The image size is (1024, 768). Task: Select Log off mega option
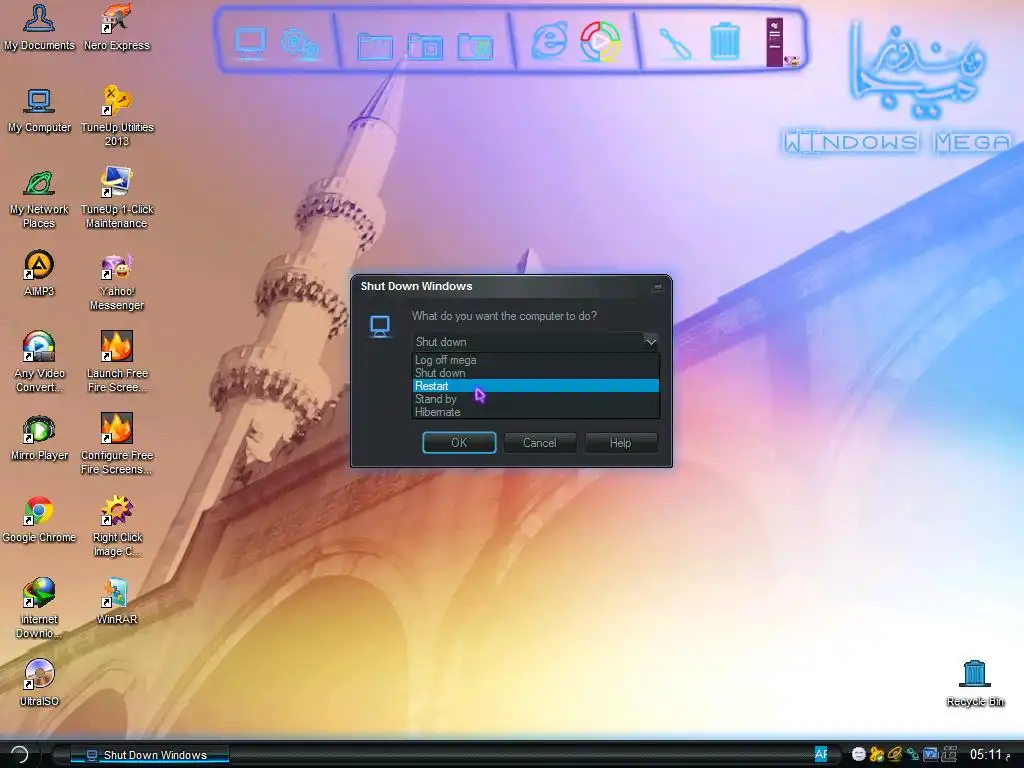click(536, 360)
